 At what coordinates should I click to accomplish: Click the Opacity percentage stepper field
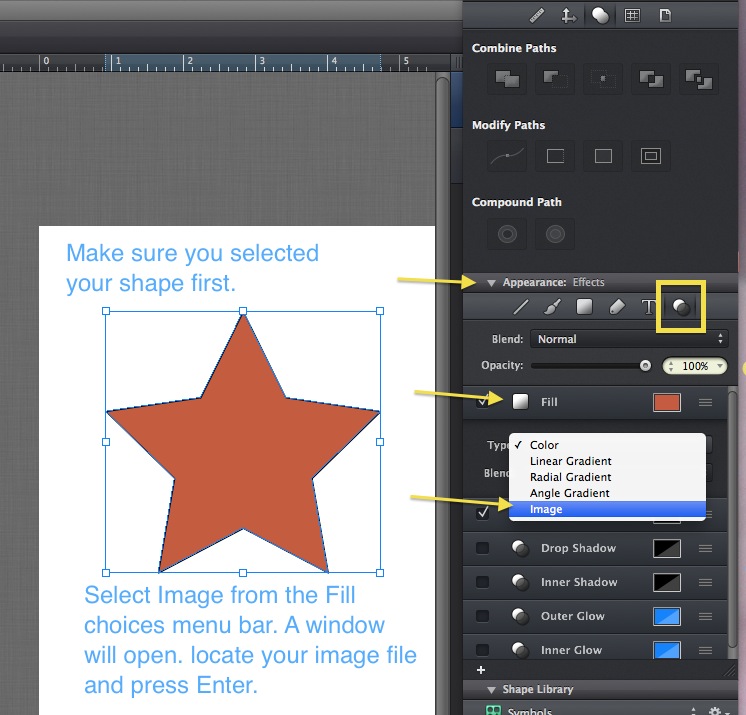(695, 367)
